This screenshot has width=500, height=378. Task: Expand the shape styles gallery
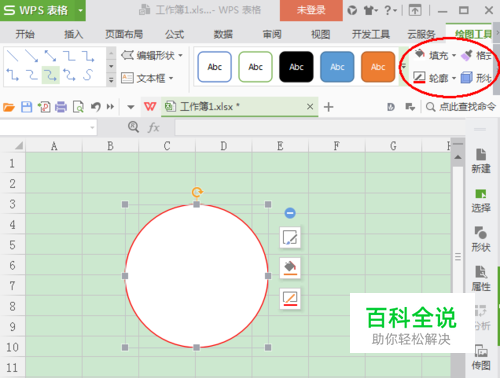pos(404,66)
